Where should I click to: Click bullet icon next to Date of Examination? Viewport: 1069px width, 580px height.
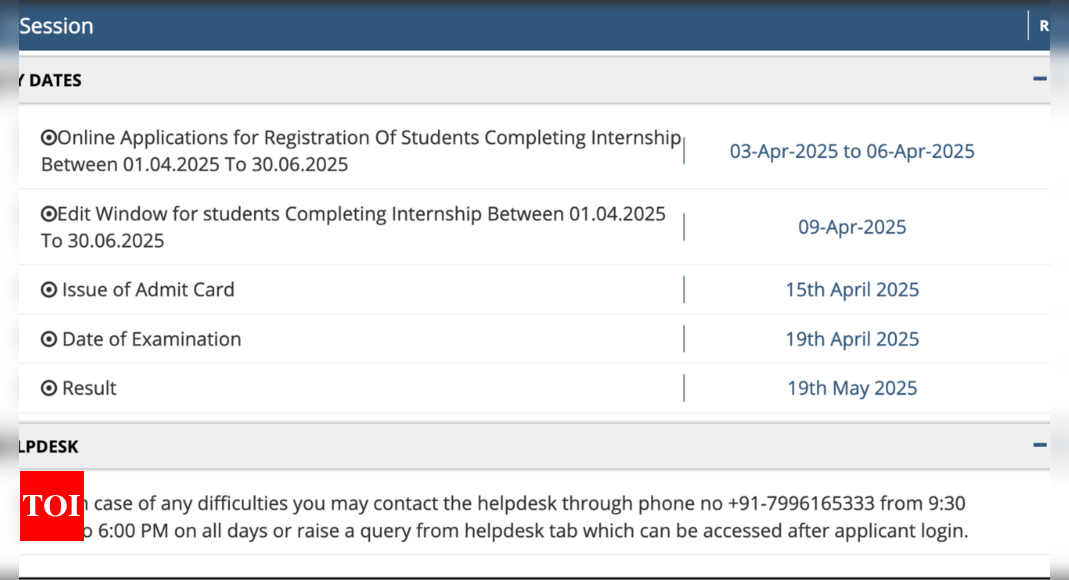tap(48, 339)
